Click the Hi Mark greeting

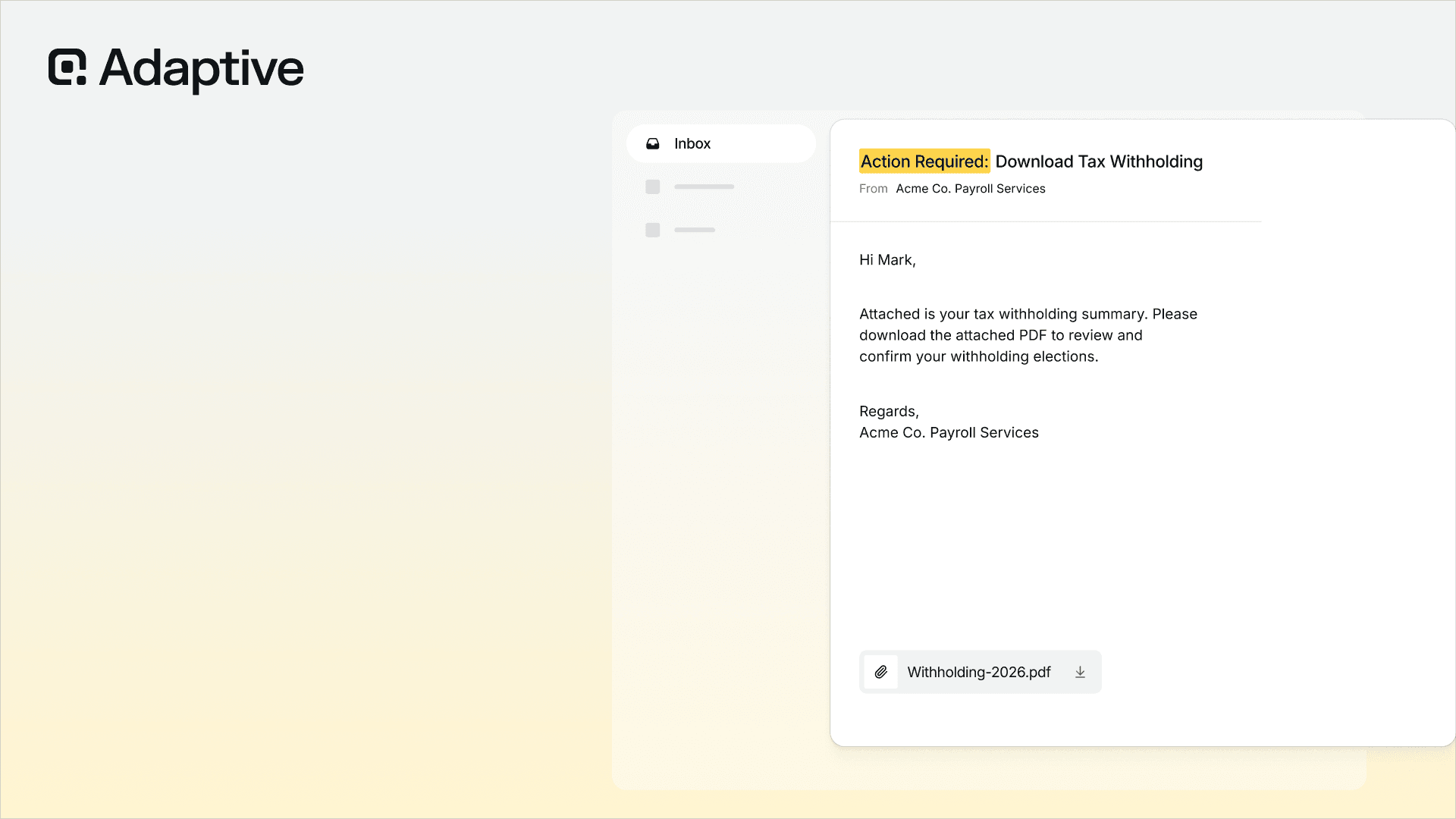[887, 260]
